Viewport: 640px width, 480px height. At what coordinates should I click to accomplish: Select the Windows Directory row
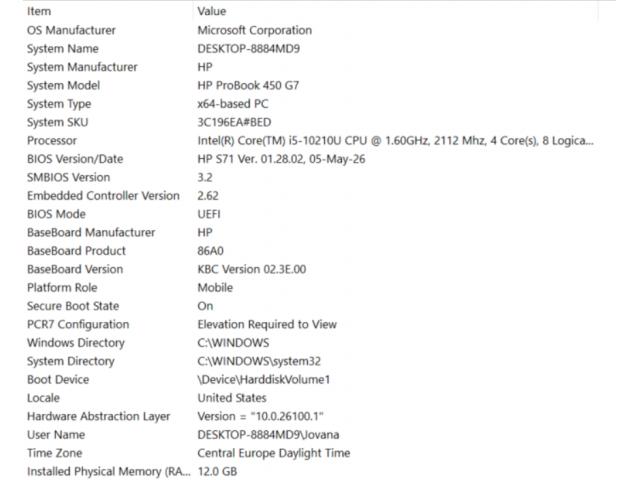310,342
